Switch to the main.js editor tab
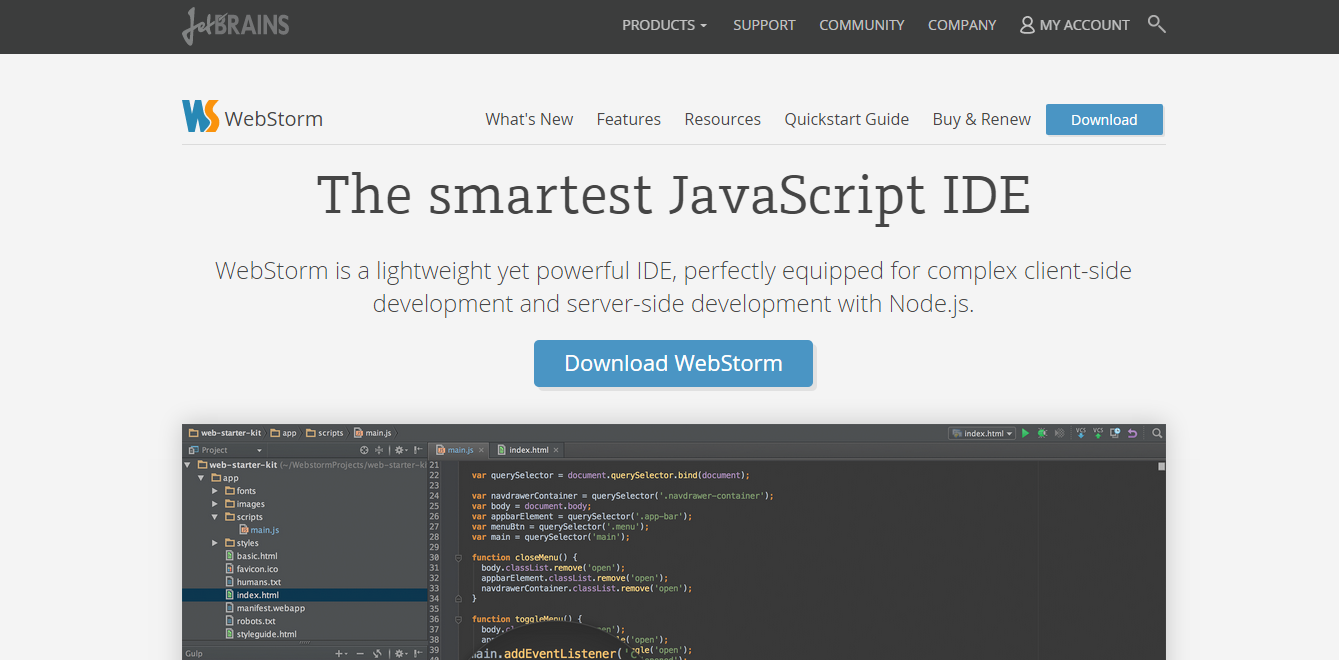 pos(460,450)
